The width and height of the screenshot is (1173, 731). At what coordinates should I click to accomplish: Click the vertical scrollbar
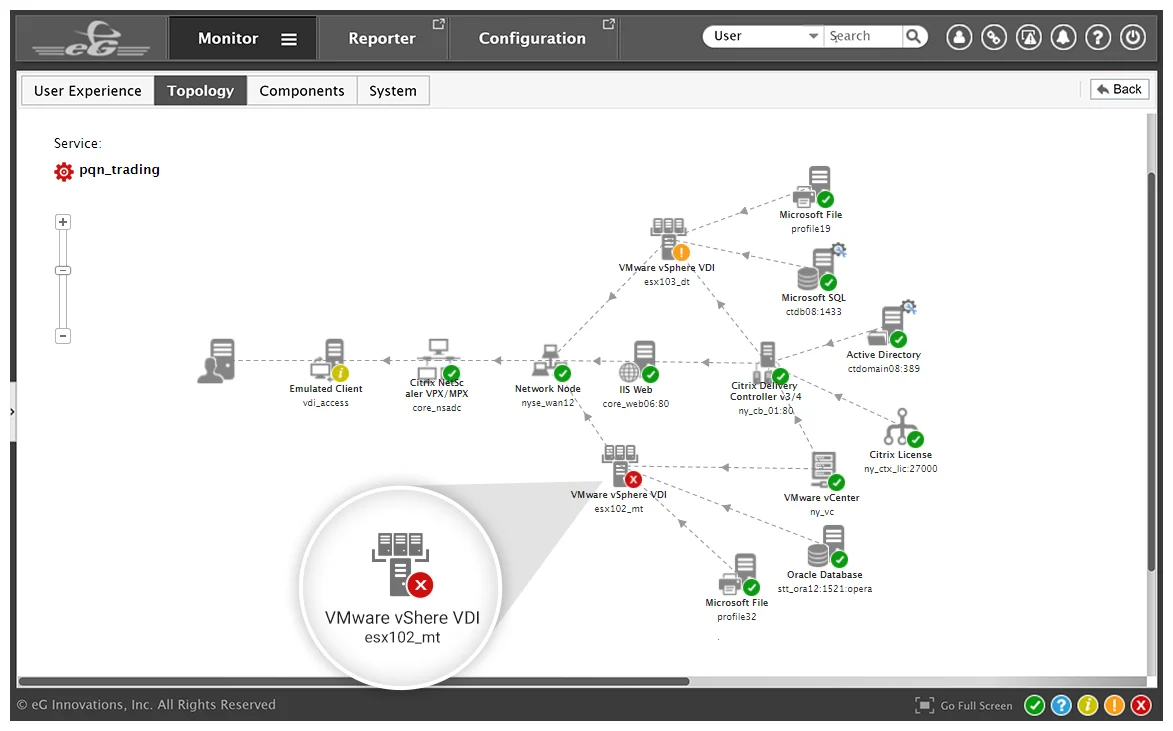(1151, 370)
